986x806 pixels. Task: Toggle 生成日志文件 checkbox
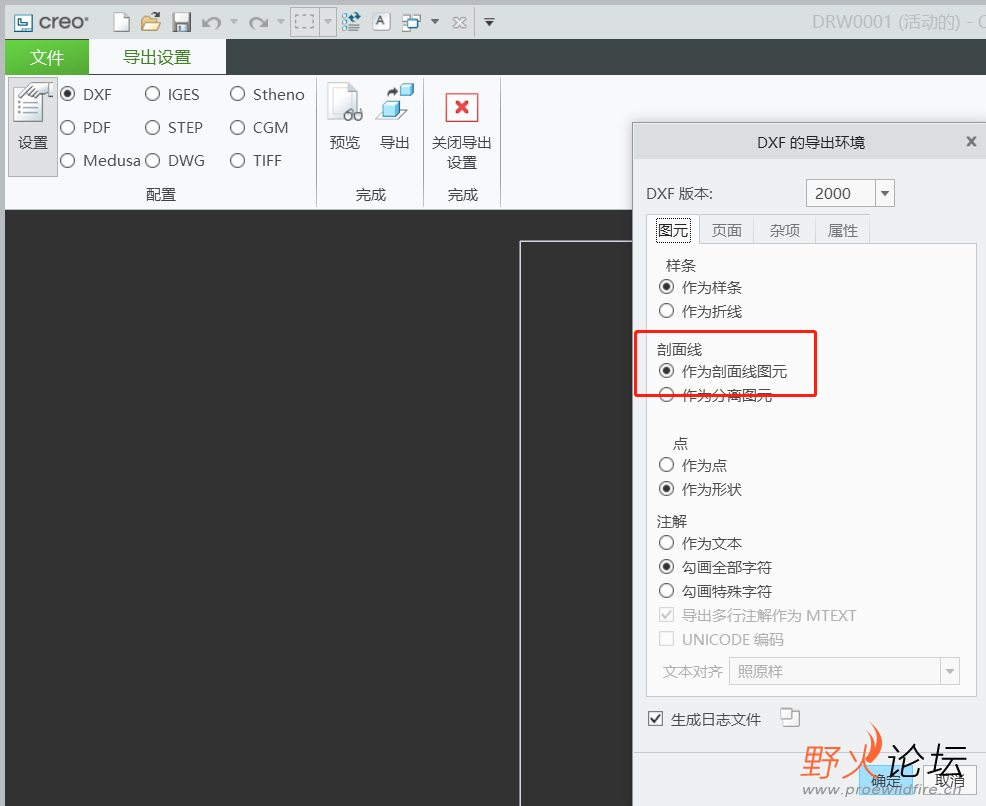click(x=655, y=719)
